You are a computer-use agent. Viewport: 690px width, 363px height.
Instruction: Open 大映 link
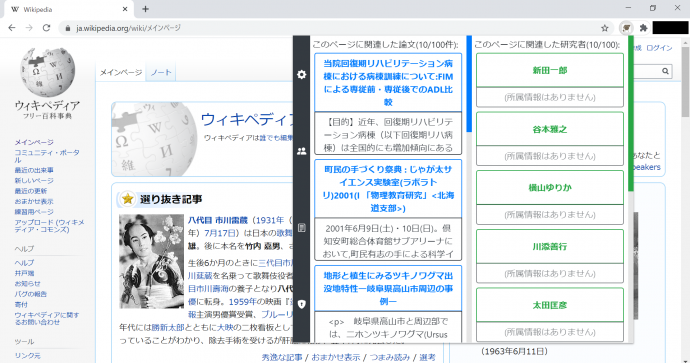(224, 327)
